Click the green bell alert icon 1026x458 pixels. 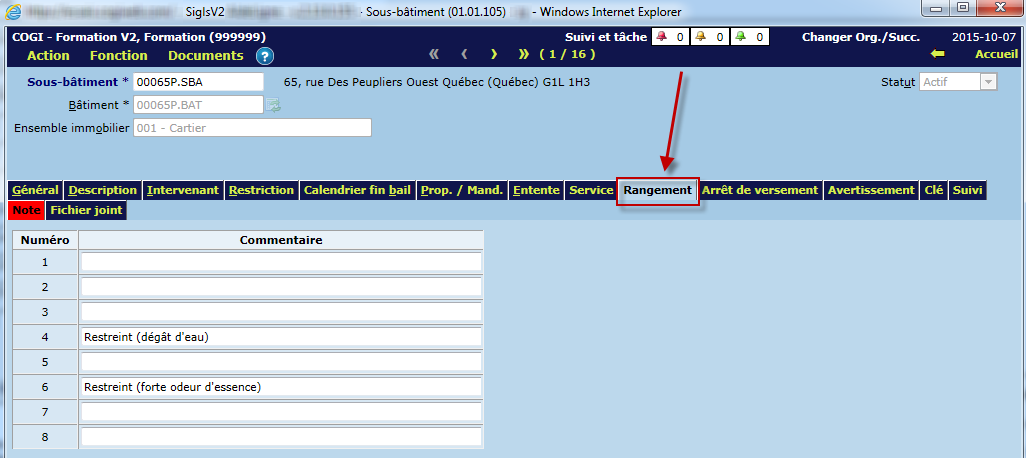pos(740,37)
